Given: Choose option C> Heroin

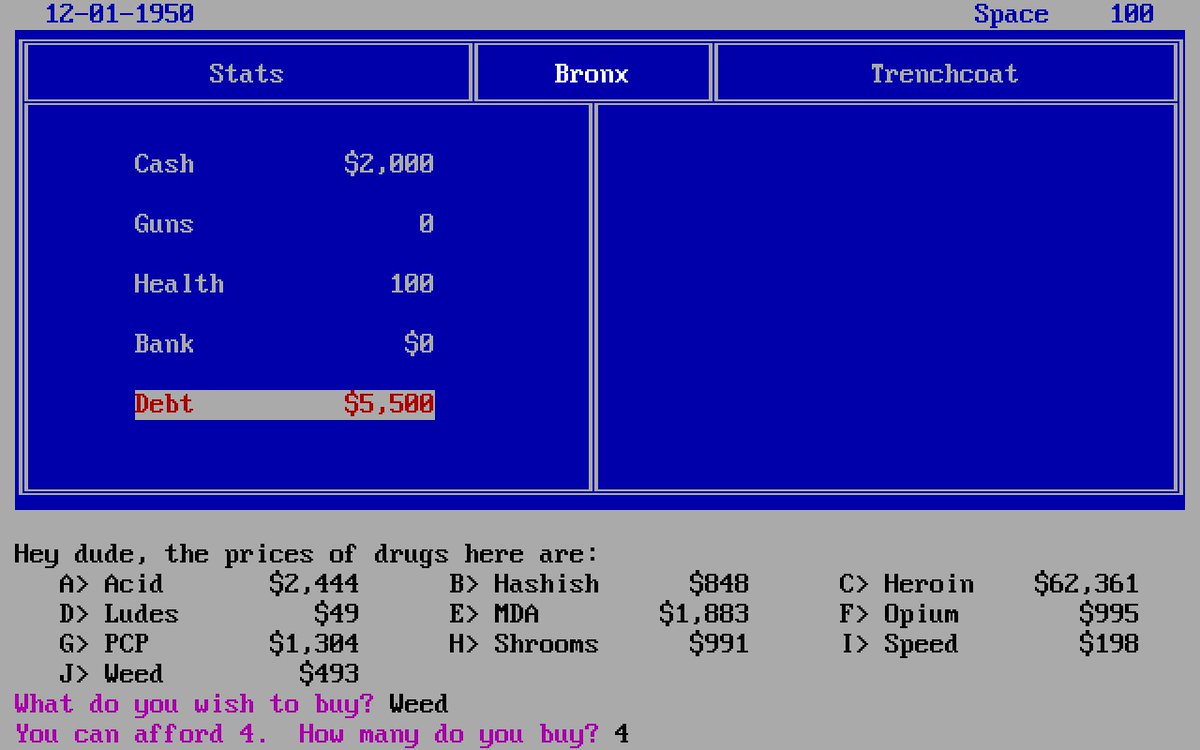Looking at the screenshot, I should (906, 584).
